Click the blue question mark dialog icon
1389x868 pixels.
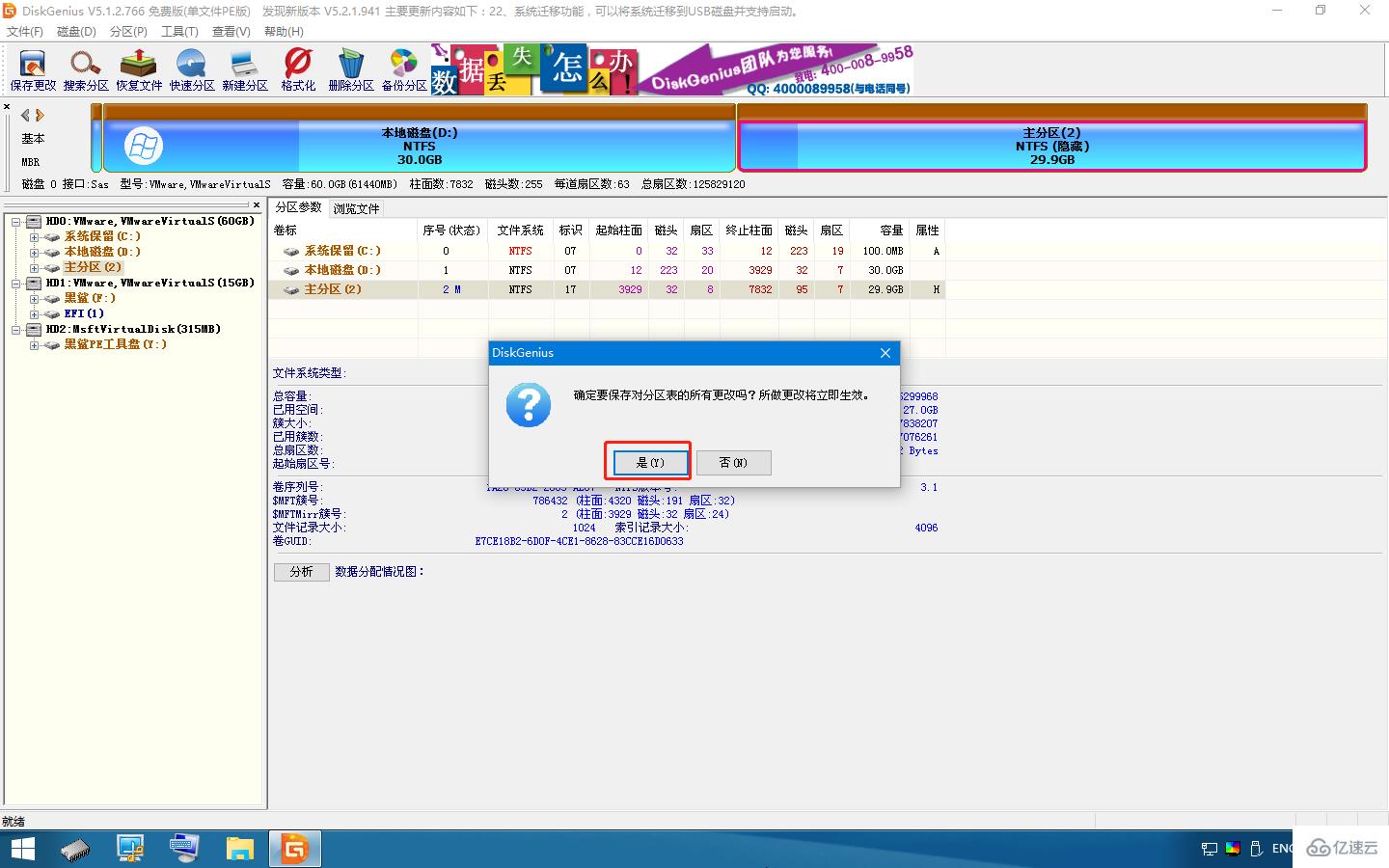click(x=529, y=405)
